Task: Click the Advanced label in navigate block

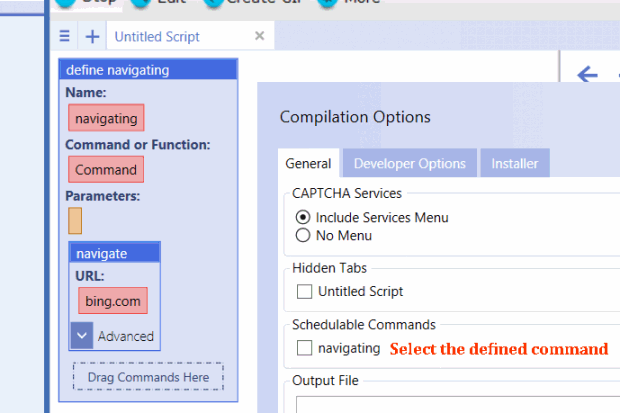Action: (x=126, y=336)
